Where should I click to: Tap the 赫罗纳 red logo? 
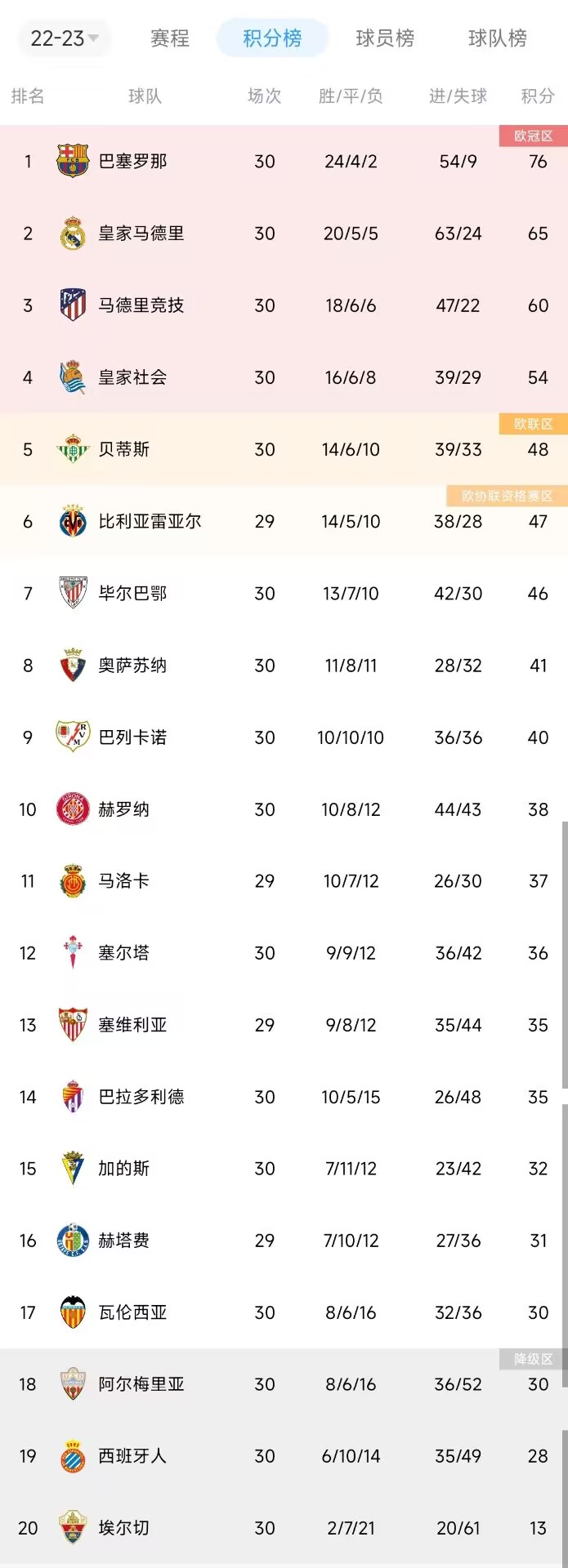click(73, 809)
